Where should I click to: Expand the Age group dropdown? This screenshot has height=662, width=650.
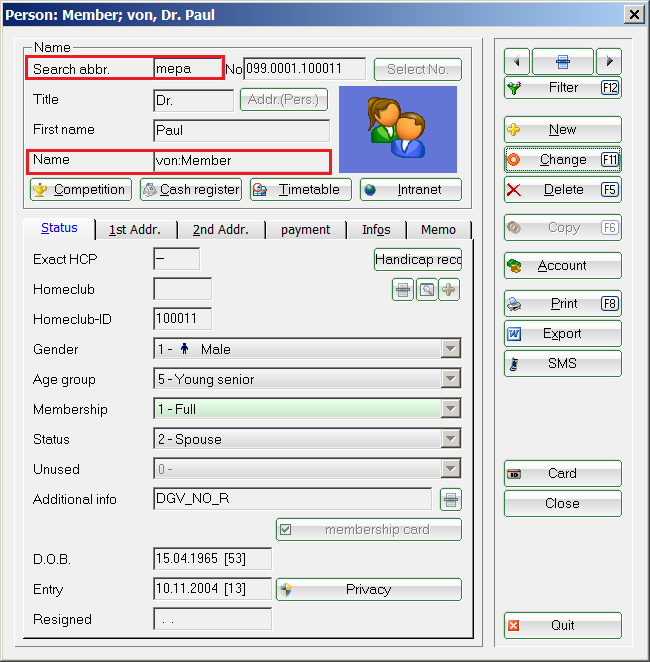click(x=451, y=379)
